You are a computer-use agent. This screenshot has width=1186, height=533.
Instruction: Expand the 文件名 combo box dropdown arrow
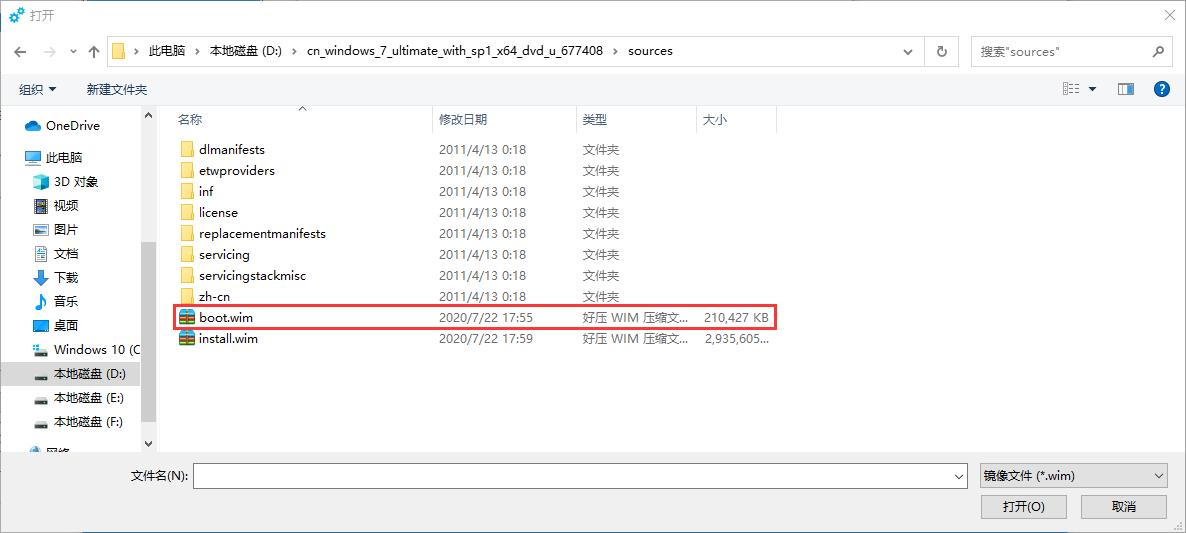[960, 476]
